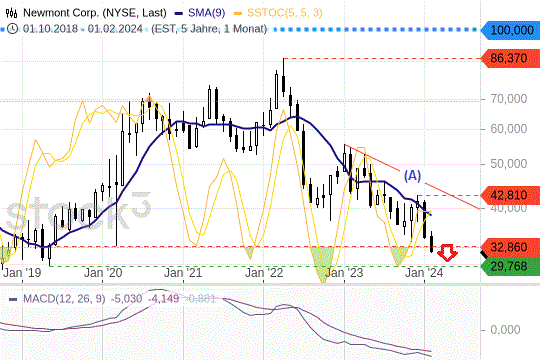Open the SMA(9) indicator legend text

206,13
